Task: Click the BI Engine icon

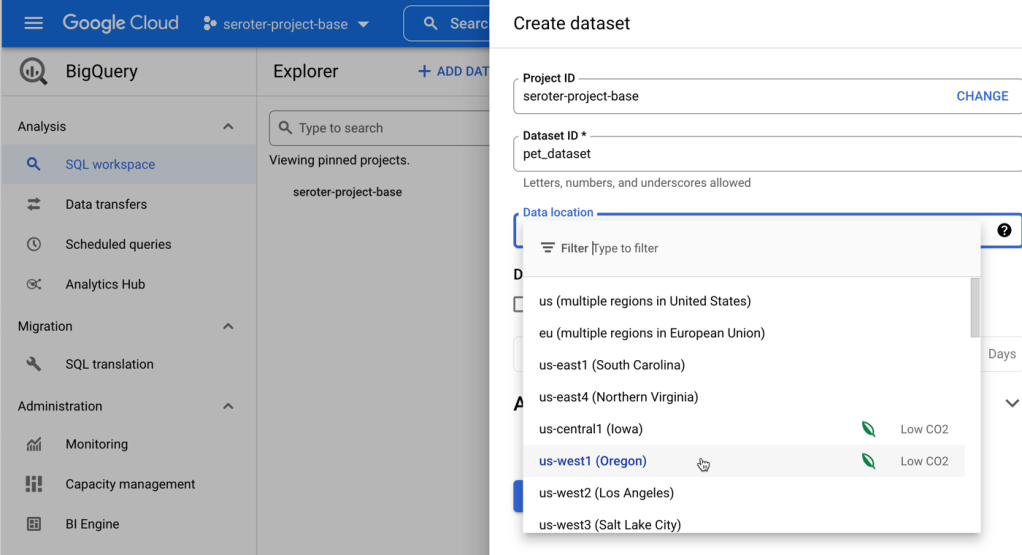Action: click(34, 524)
